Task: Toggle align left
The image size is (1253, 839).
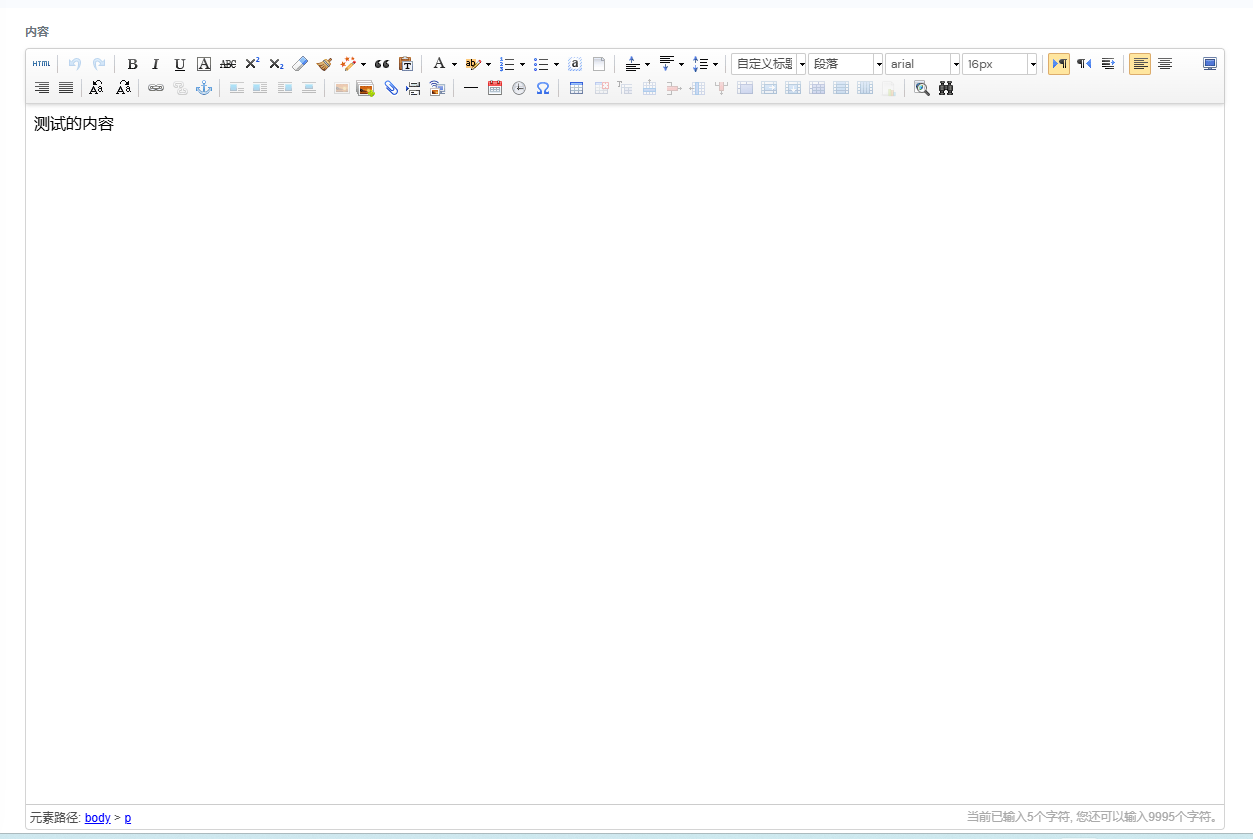Action: pyautogui.click(x=1140, y=64)
